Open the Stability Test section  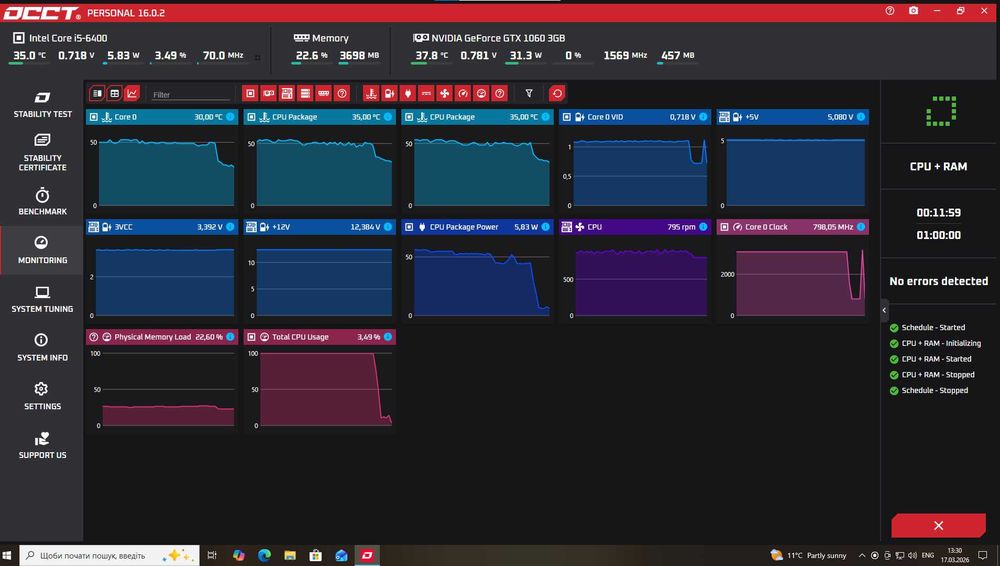42,105
